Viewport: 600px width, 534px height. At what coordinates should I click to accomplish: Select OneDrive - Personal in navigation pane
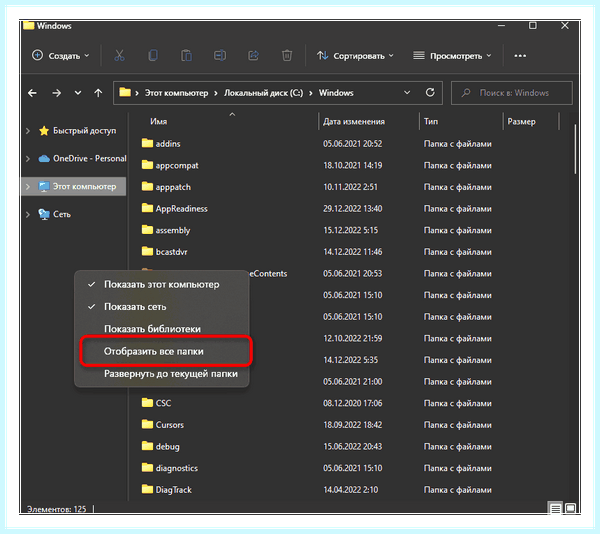(90, 158)
